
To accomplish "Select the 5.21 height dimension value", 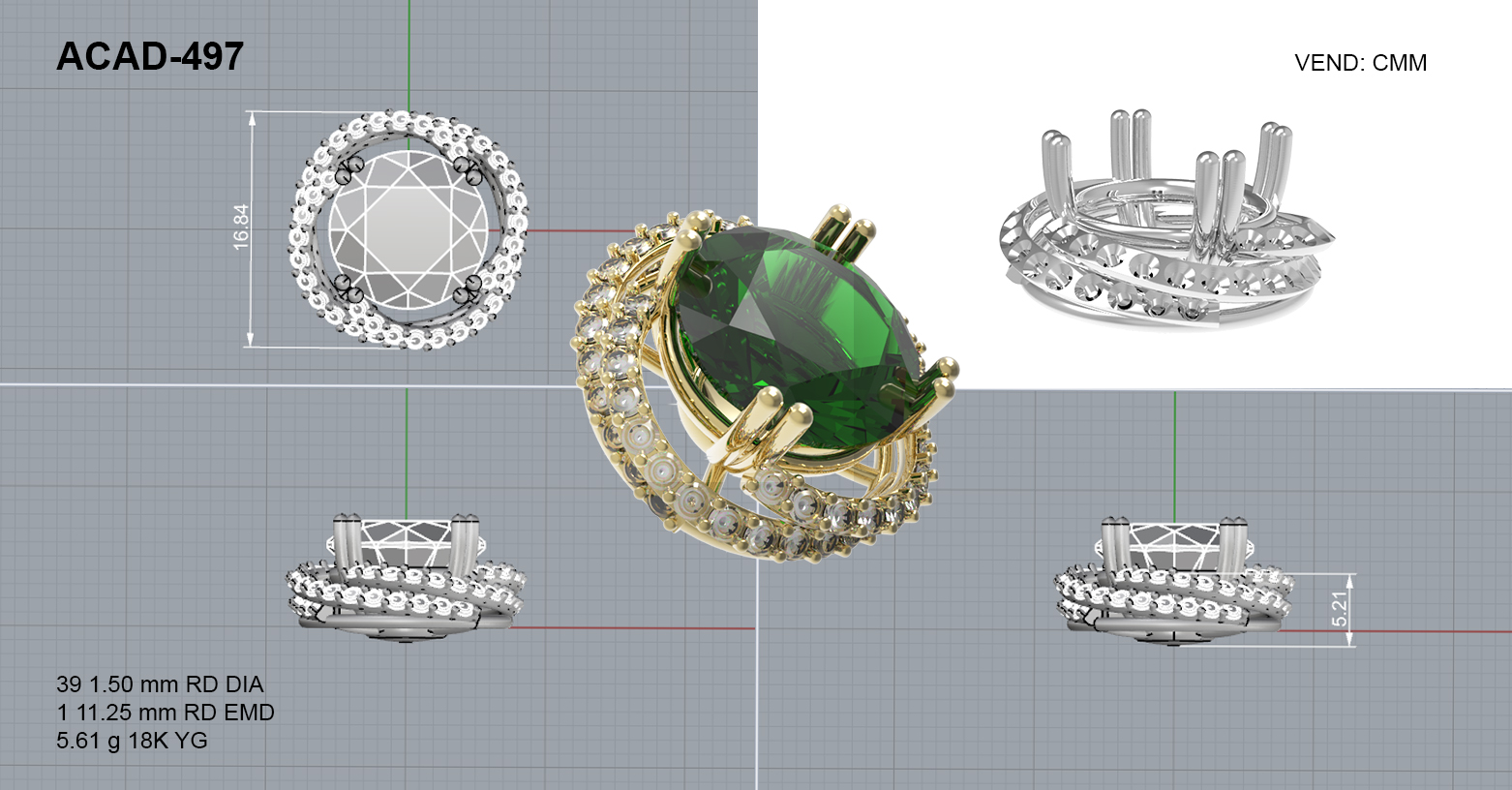I will pyautogui.click(x=1341, y=607).
